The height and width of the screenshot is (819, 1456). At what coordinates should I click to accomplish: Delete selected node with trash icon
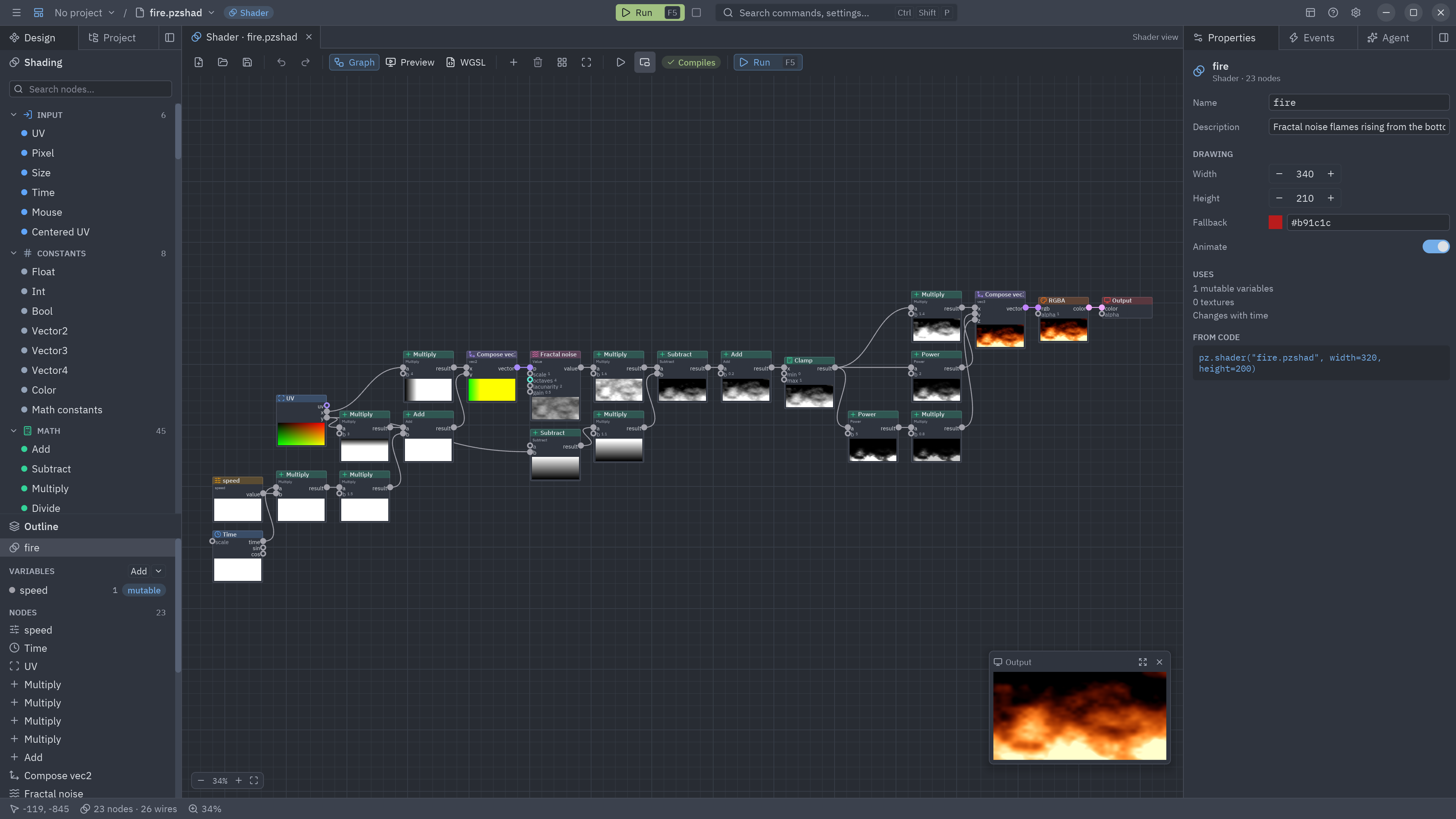538,62
